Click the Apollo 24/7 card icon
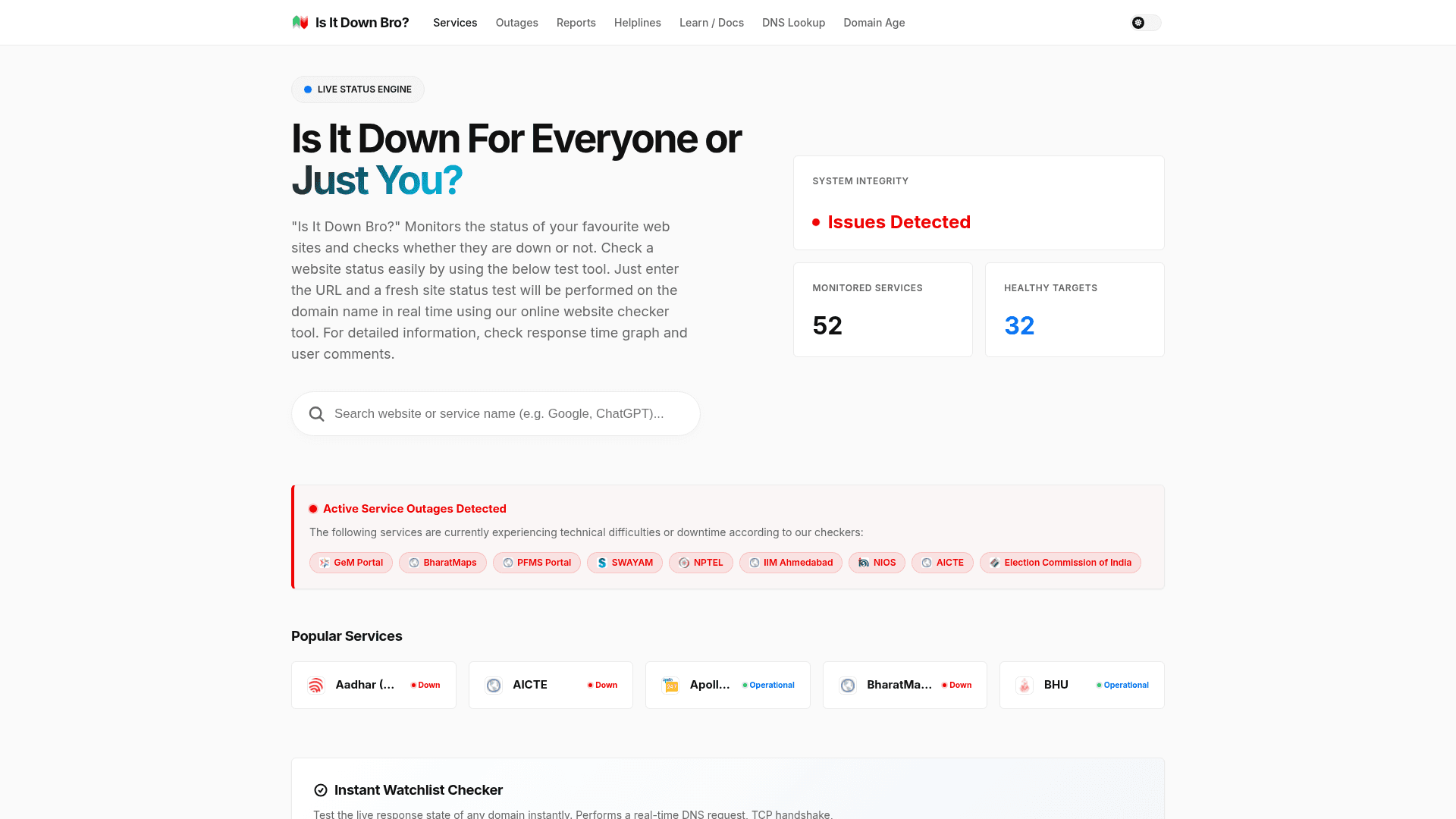Viewport: 1456px width, 819px height. [670, 686]
